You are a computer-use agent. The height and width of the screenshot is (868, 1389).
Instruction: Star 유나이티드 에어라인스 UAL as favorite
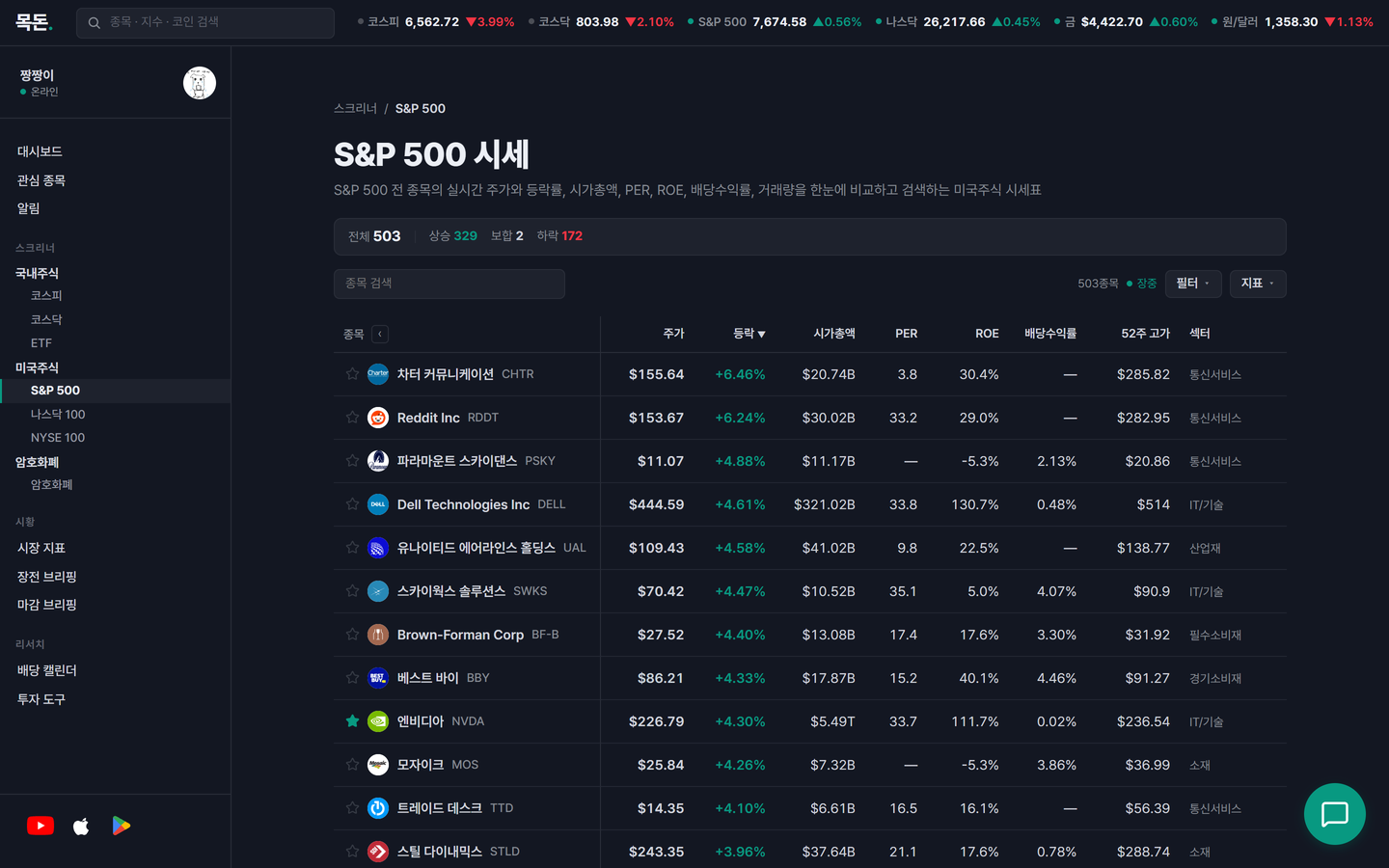(x=352, y=548)
